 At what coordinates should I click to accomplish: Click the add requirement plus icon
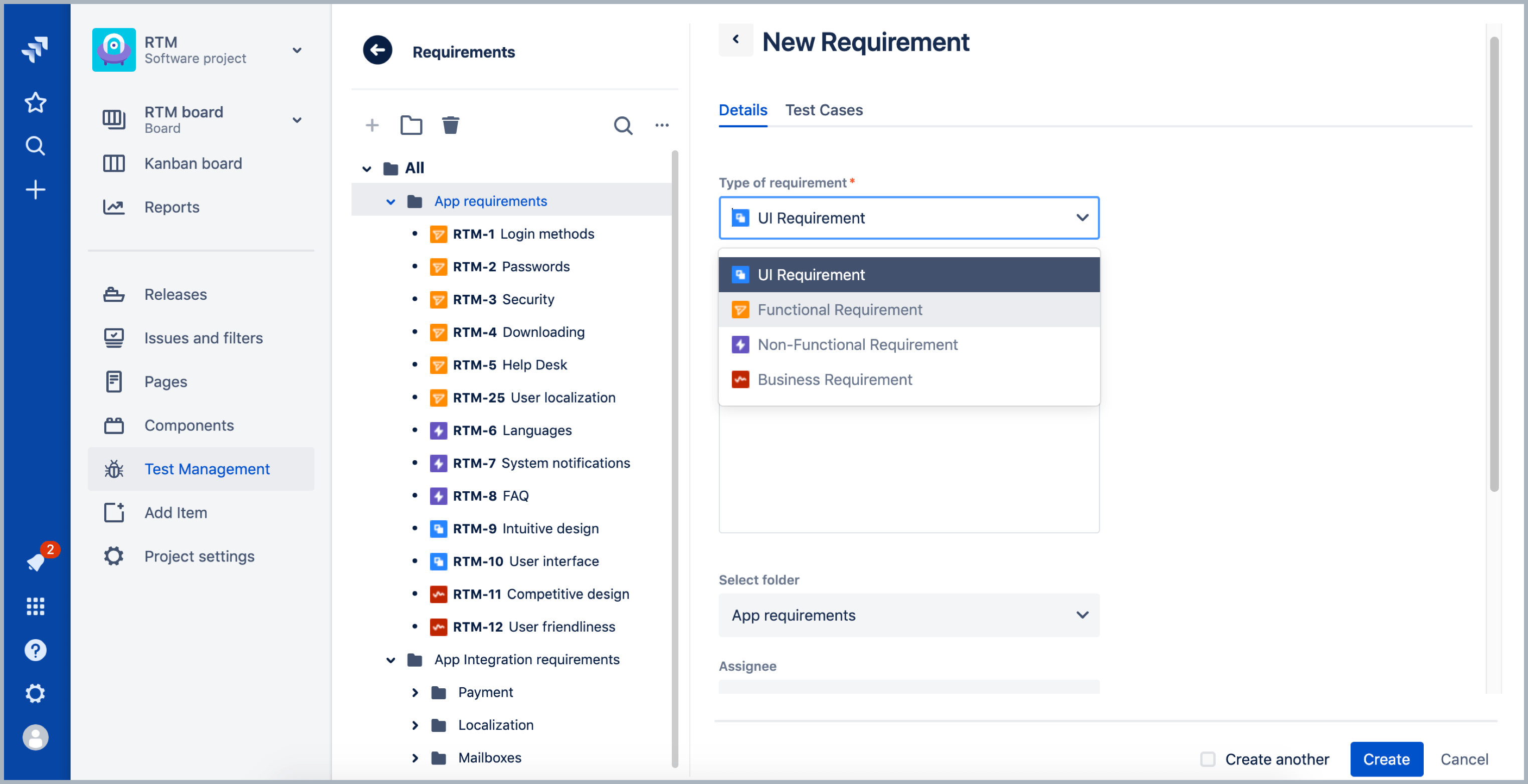click(x=372, y=125)
